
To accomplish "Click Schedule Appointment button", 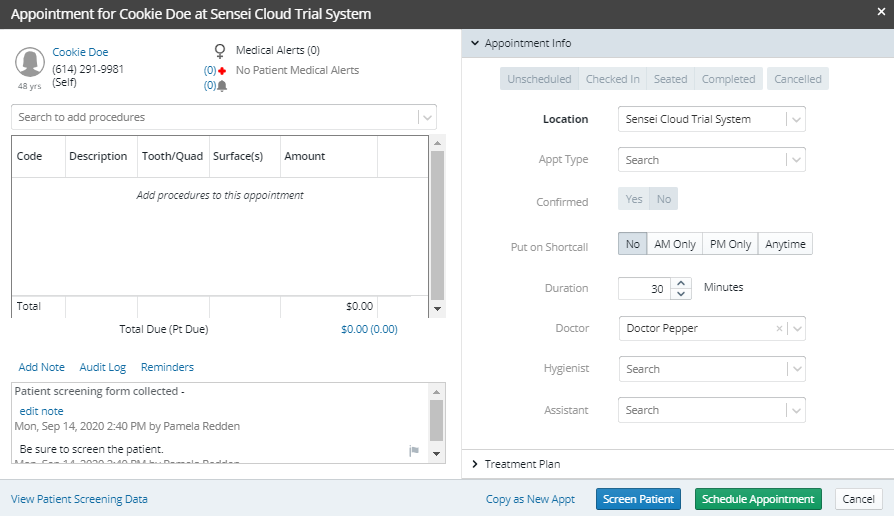I will (758, 499).
